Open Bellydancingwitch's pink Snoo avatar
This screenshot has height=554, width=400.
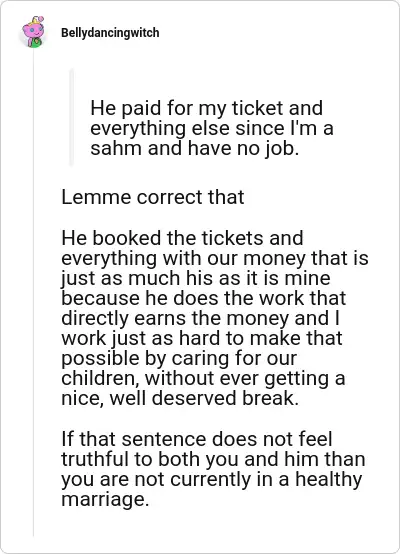click(33, 32)
